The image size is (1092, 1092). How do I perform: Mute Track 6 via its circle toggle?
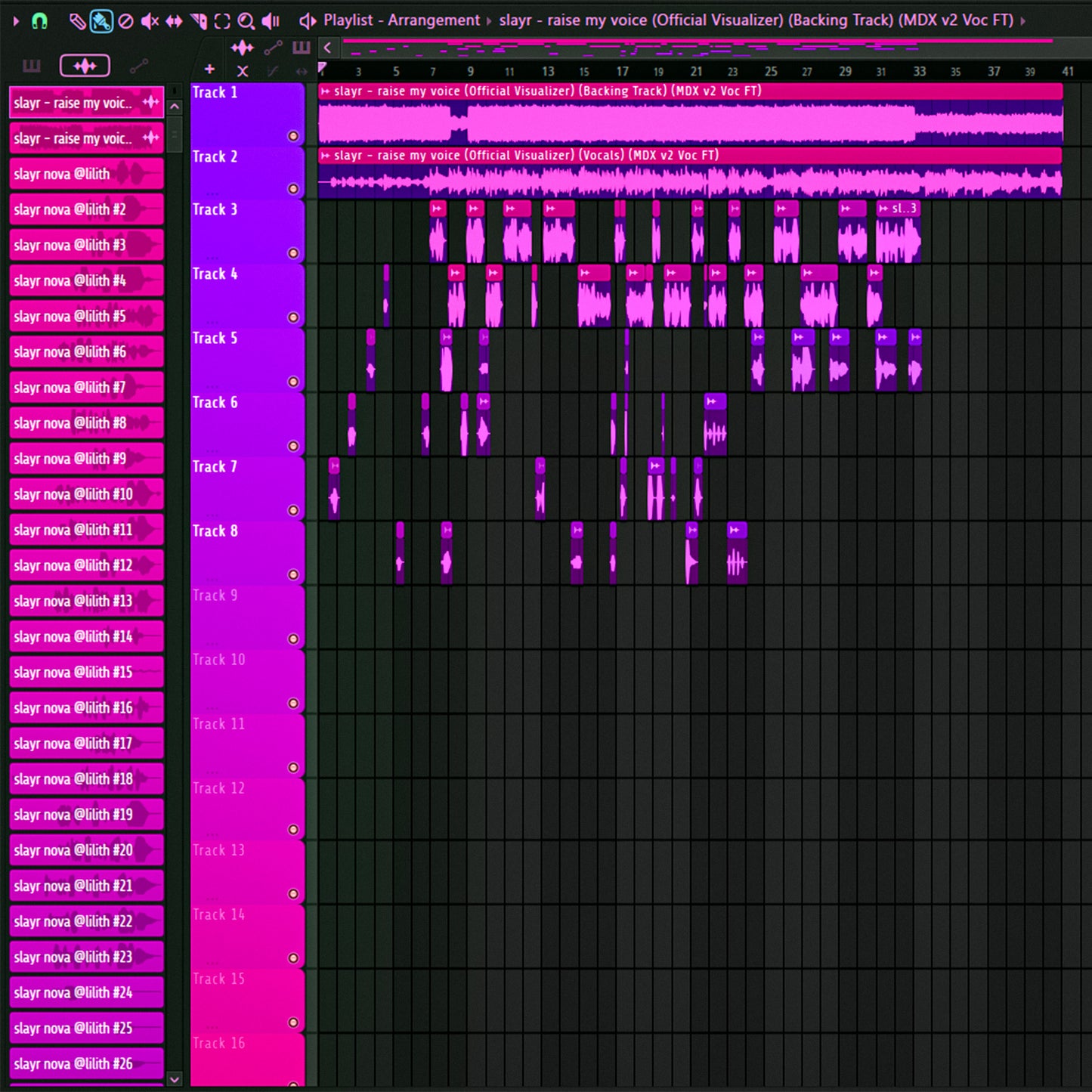tap(293, 446)
